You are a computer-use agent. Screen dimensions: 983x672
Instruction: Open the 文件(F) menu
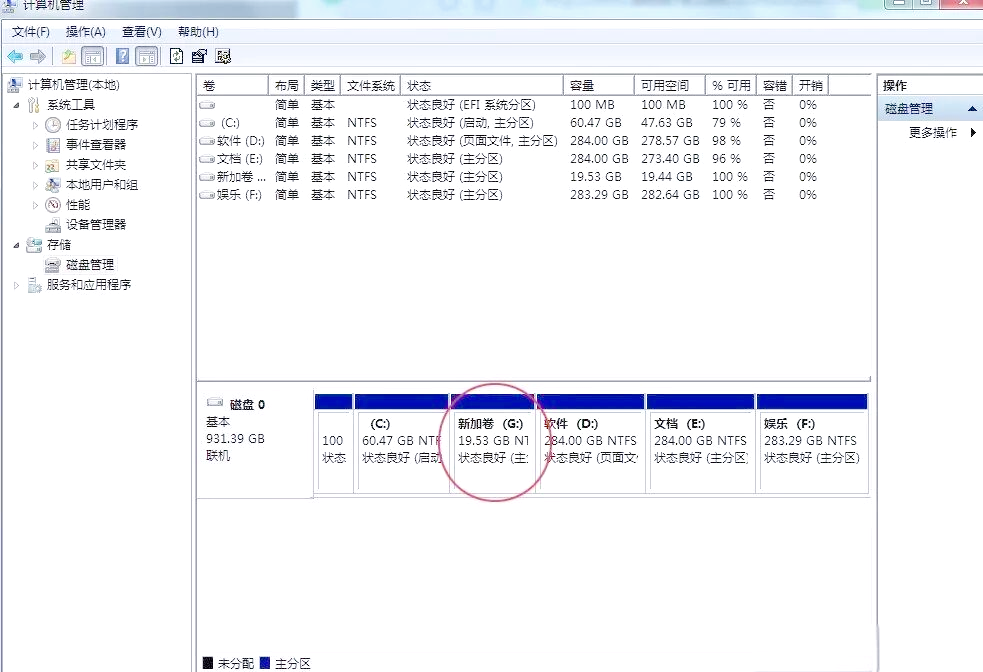(31, 32)
